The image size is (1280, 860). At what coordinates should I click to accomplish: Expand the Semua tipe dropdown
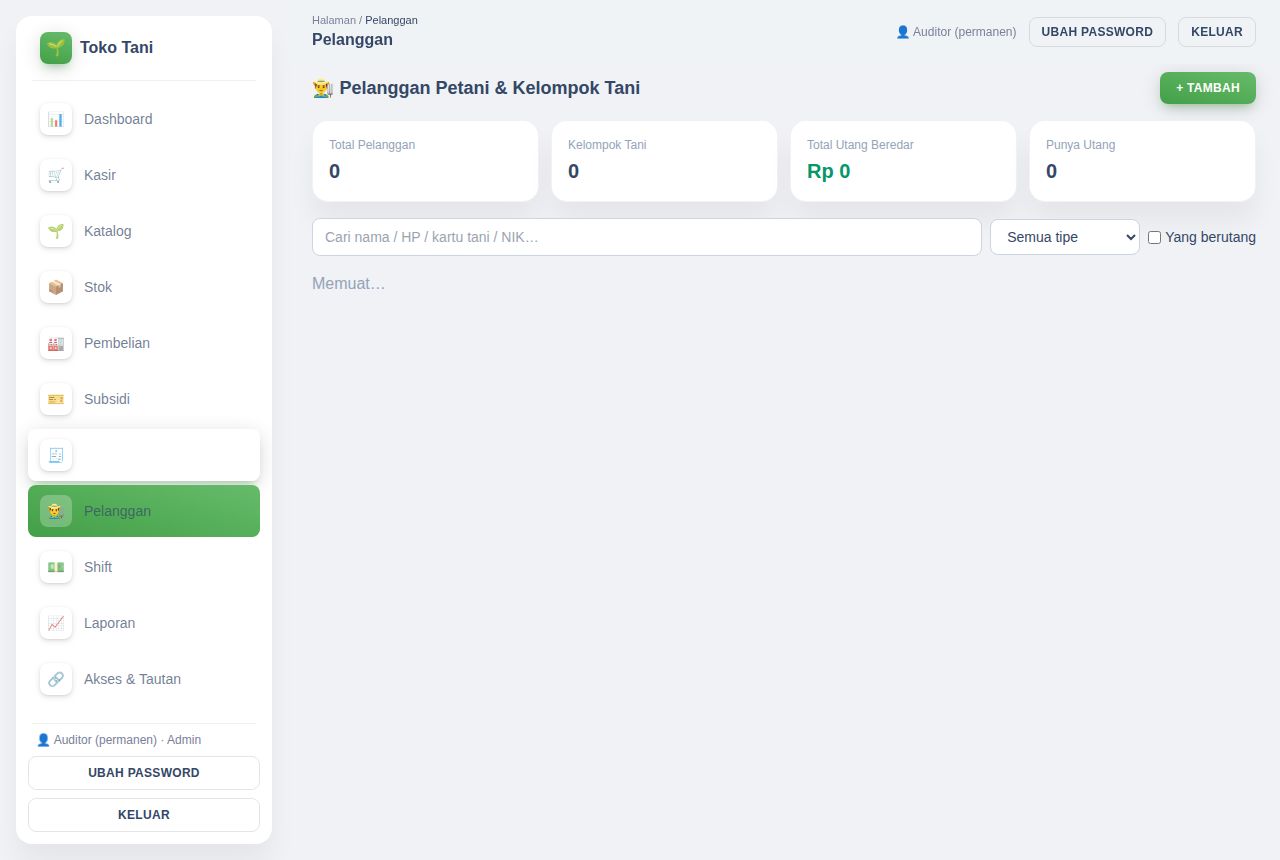click(x=1065, y=237)
